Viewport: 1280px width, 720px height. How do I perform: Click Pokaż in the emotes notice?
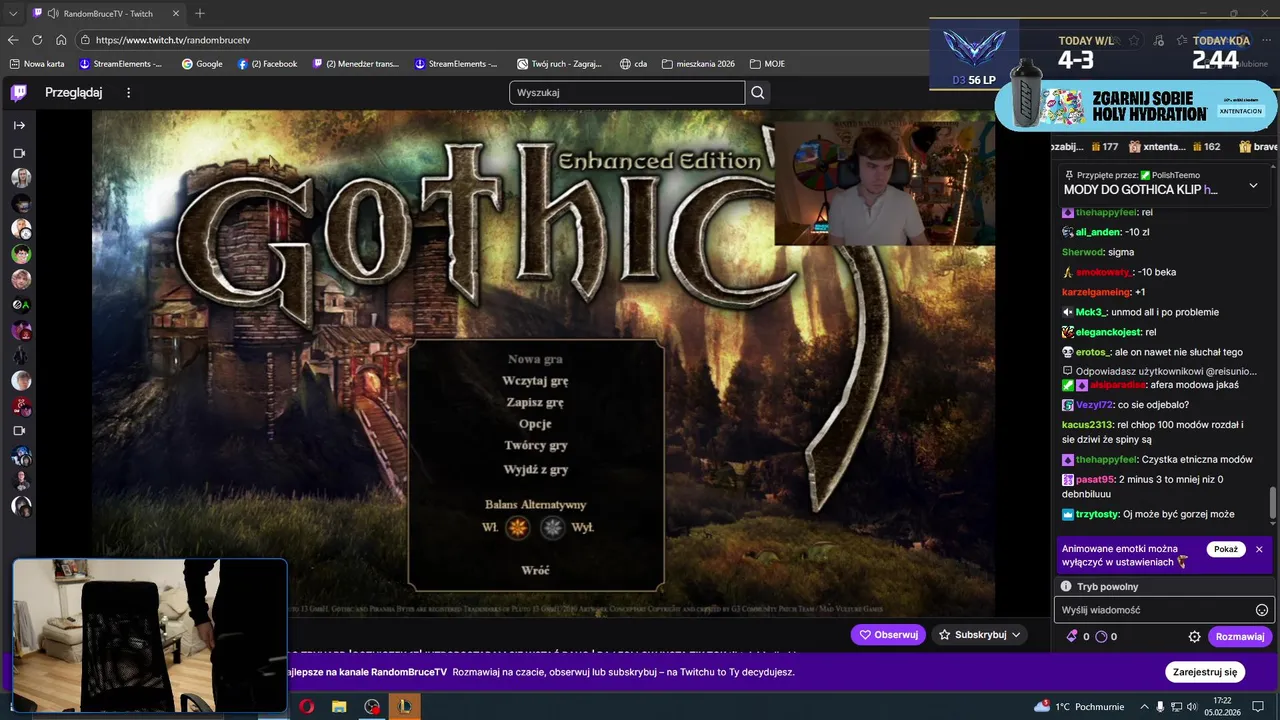[1225, 549]
